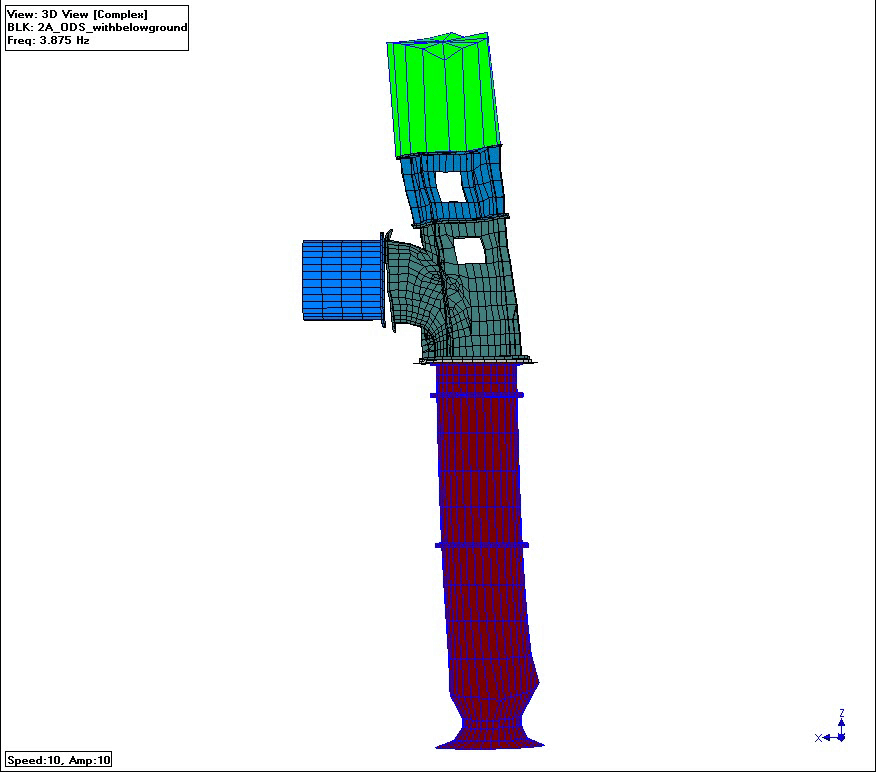876x772 pixels.
Task: Click the 'View: 3D View [Complex]' label
Action: pyautogui.click(x=77, y=15)
